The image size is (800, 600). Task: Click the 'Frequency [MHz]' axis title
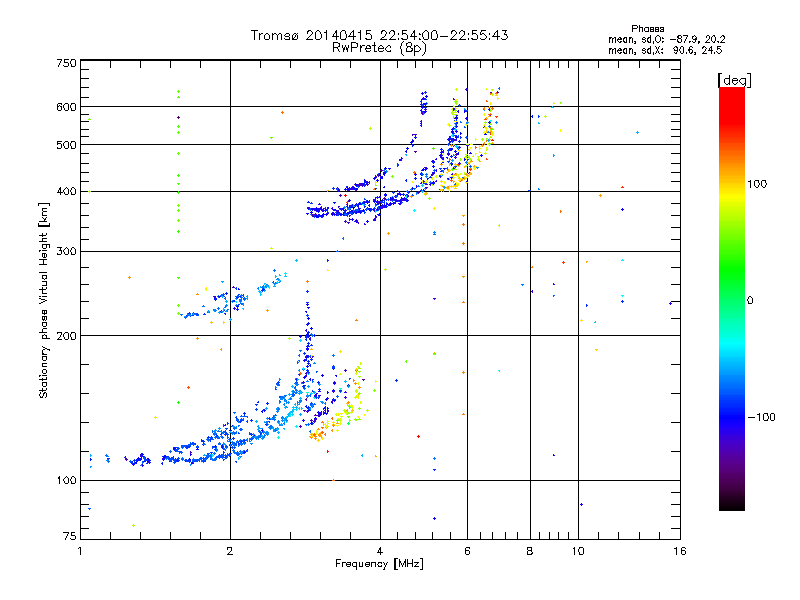click(379, 564)
